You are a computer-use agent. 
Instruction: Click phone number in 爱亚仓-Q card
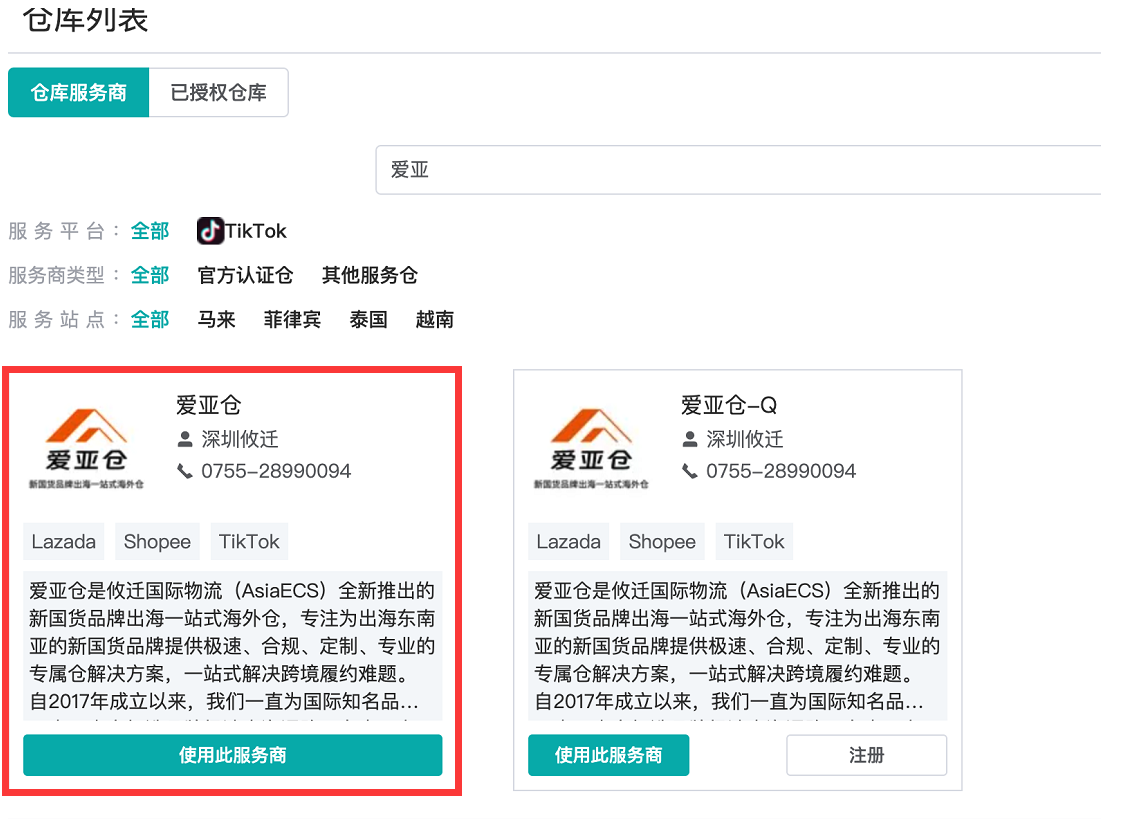click(x=781, y=471)
